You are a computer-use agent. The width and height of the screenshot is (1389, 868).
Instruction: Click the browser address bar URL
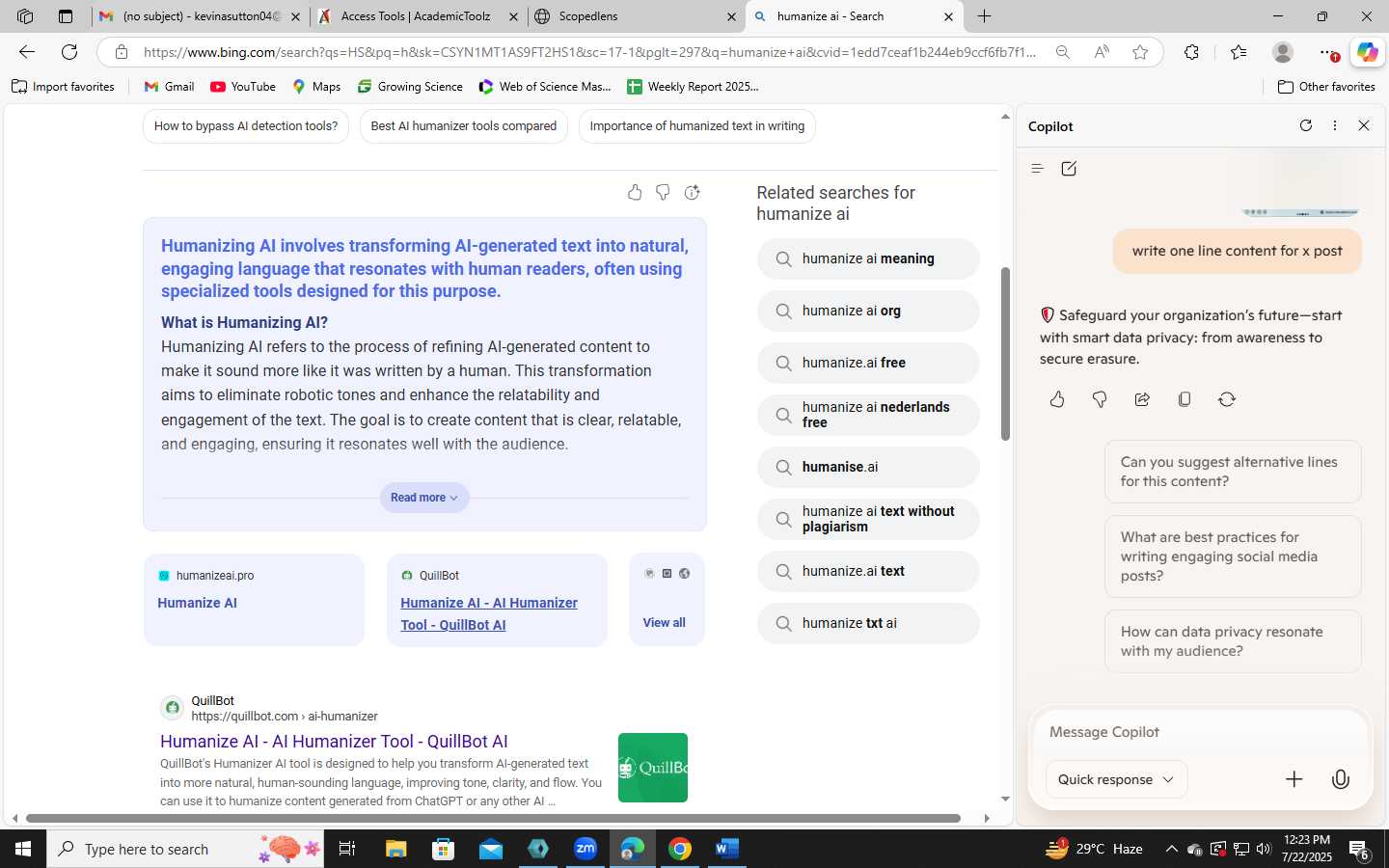589,52
